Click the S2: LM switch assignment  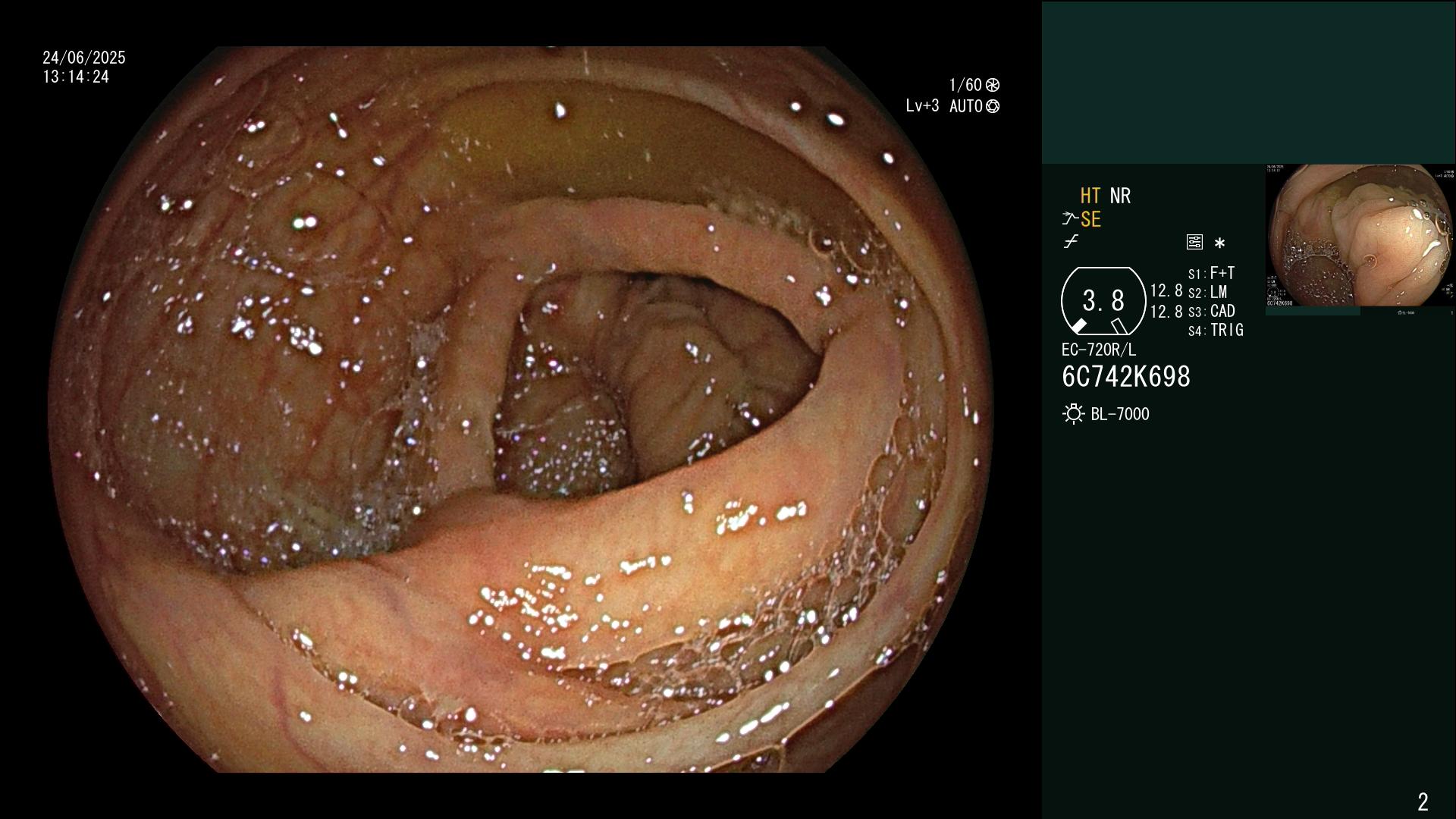[x=1208, y=292]
